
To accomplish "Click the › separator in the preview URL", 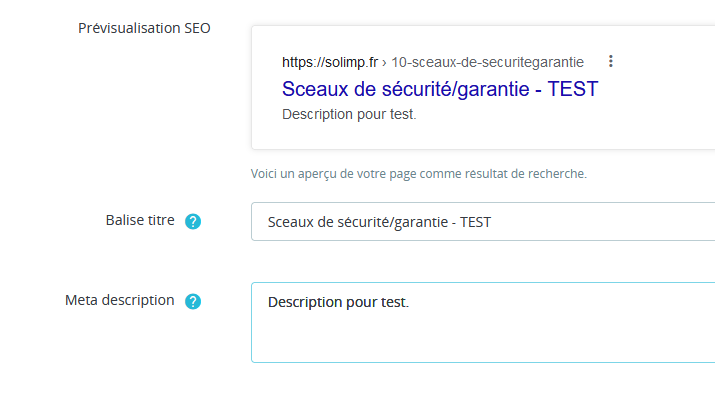I will coord(384,62).
